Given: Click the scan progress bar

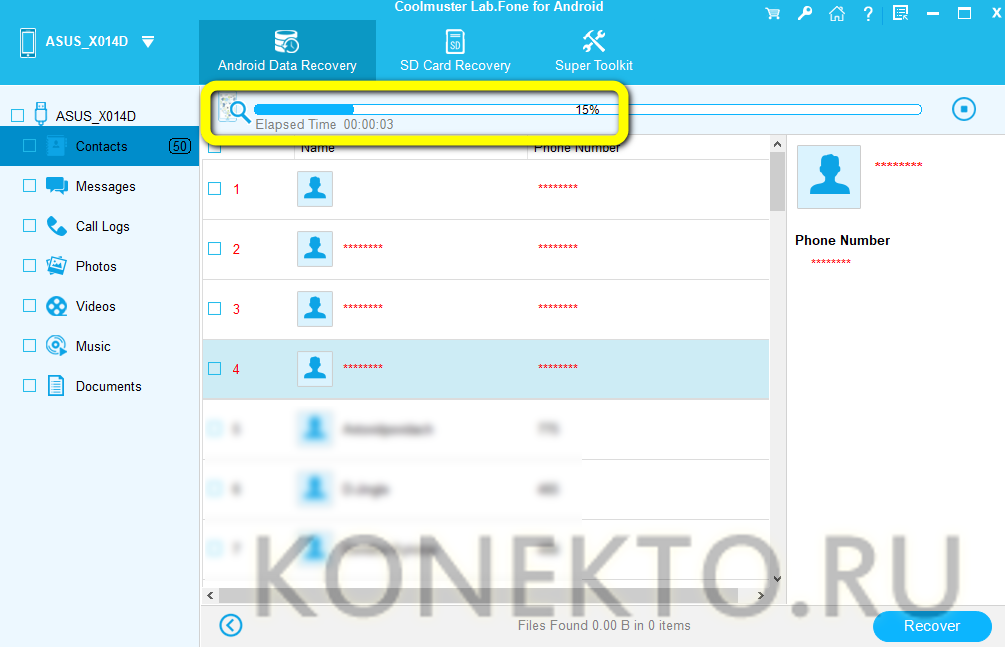Looking at the screenshot, I should coord(587,110).
